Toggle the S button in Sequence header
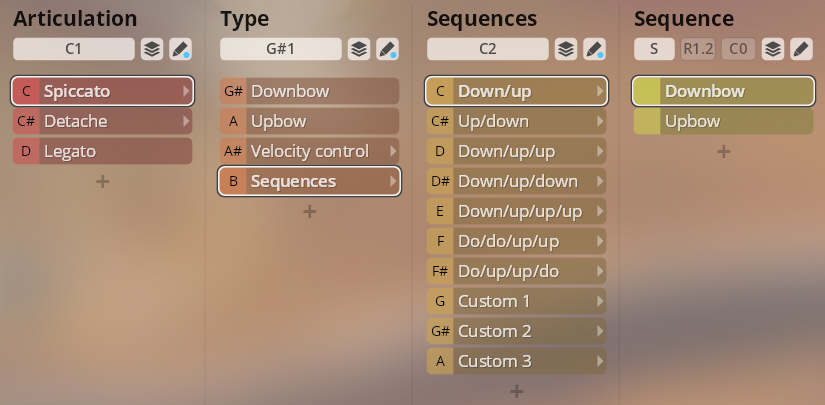This screenshot has width=825, height=405. pos(654,49)
